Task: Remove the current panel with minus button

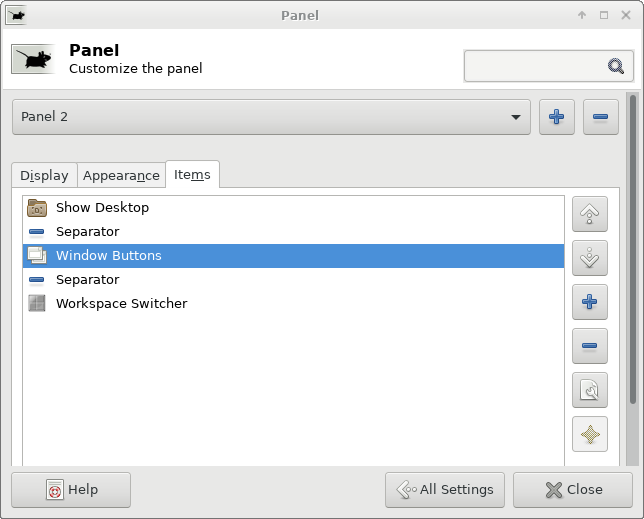Action: coord(600,117)
